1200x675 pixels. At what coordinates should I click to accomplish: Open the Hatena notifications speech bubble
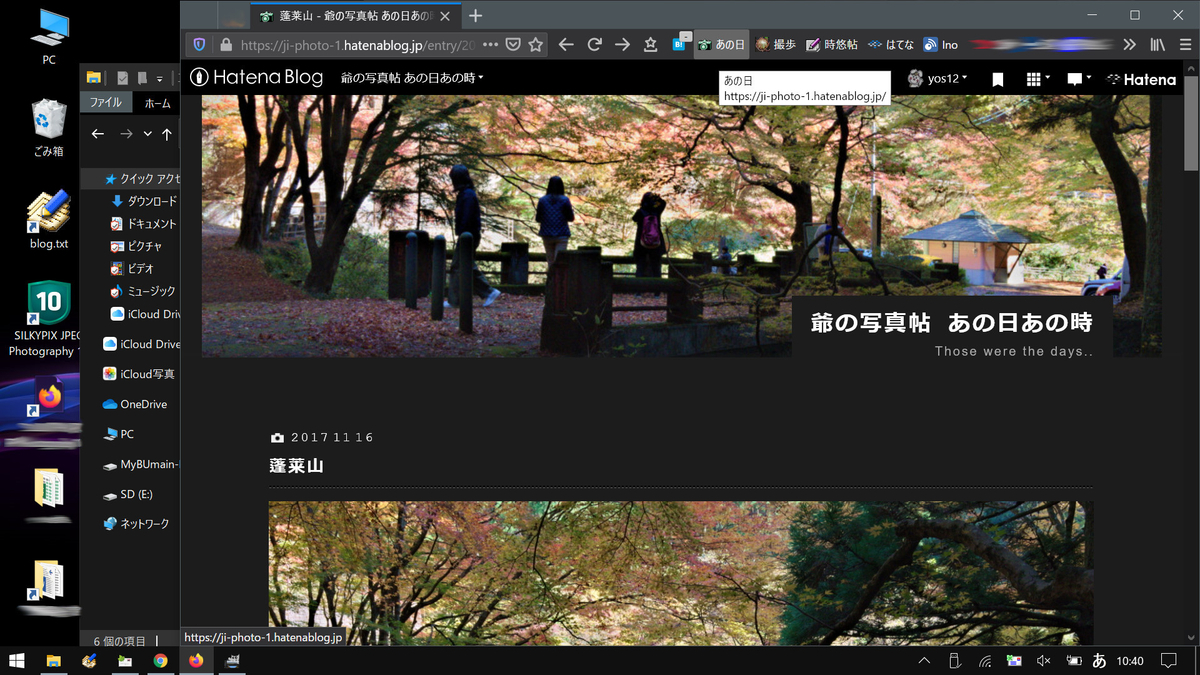[x=1078, y=79]
